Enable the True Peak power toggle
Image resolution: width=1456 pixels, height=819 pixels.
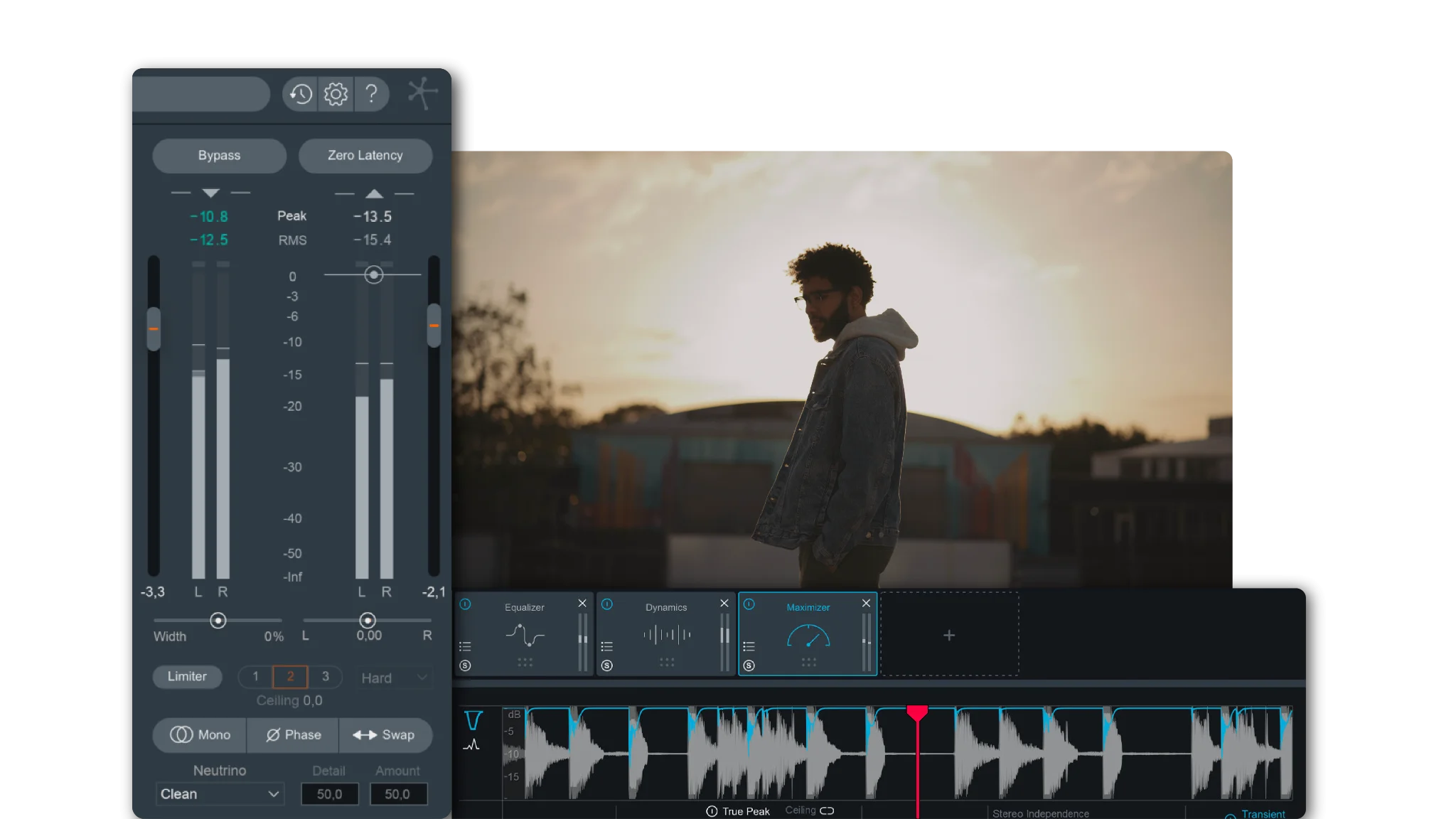[x=711, y=811]
